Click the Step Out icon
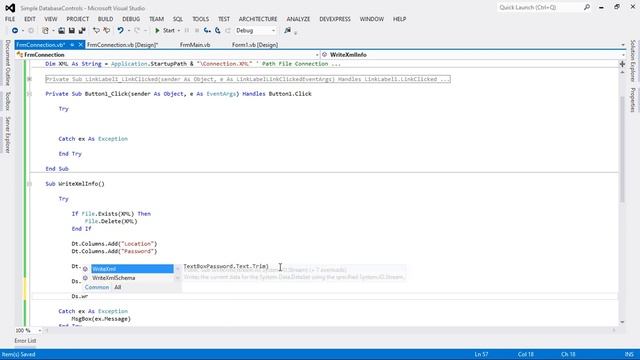 pyautogui.click(x=228, y=31)
